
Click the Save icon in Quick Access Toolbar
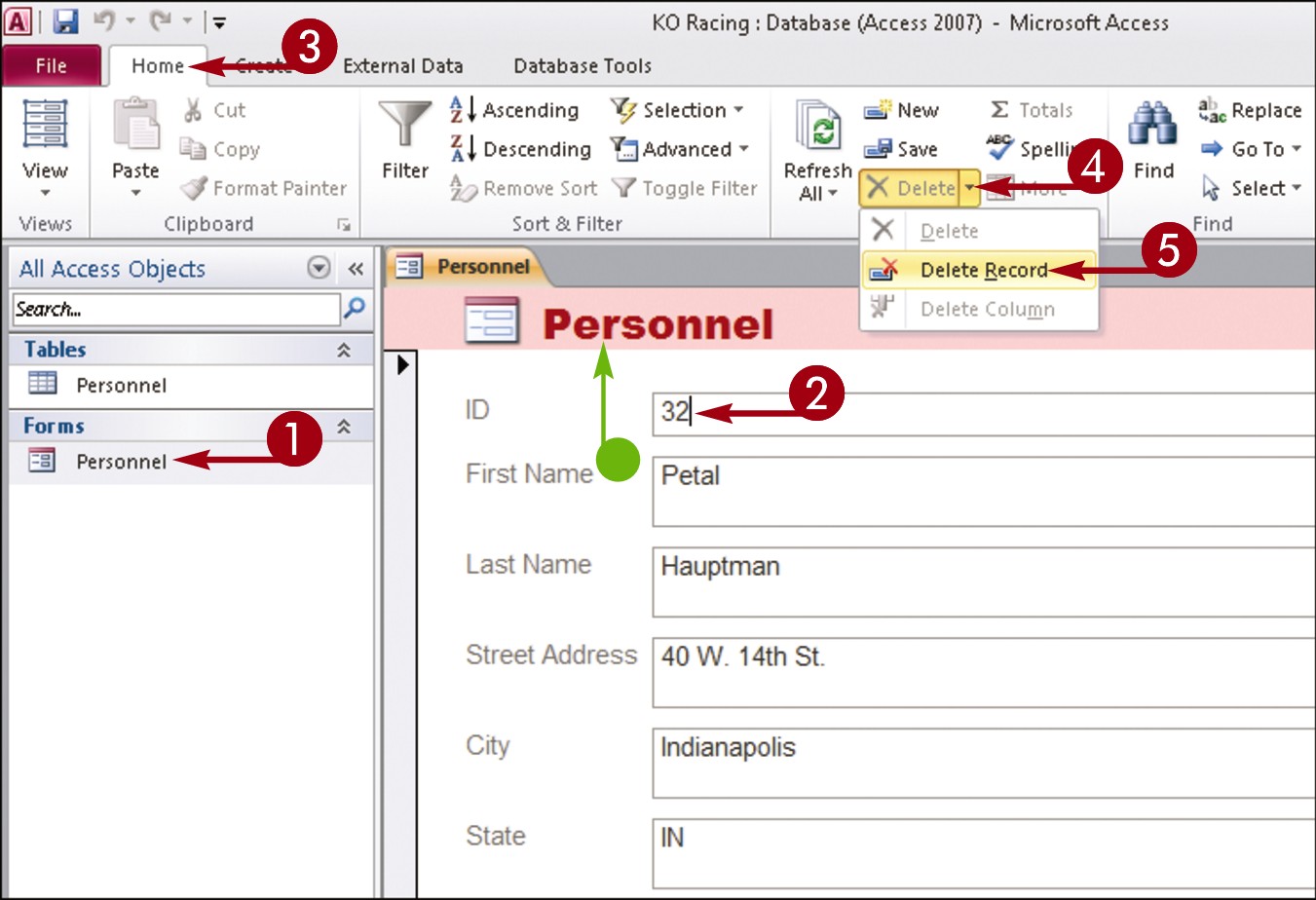pos(65,21)
